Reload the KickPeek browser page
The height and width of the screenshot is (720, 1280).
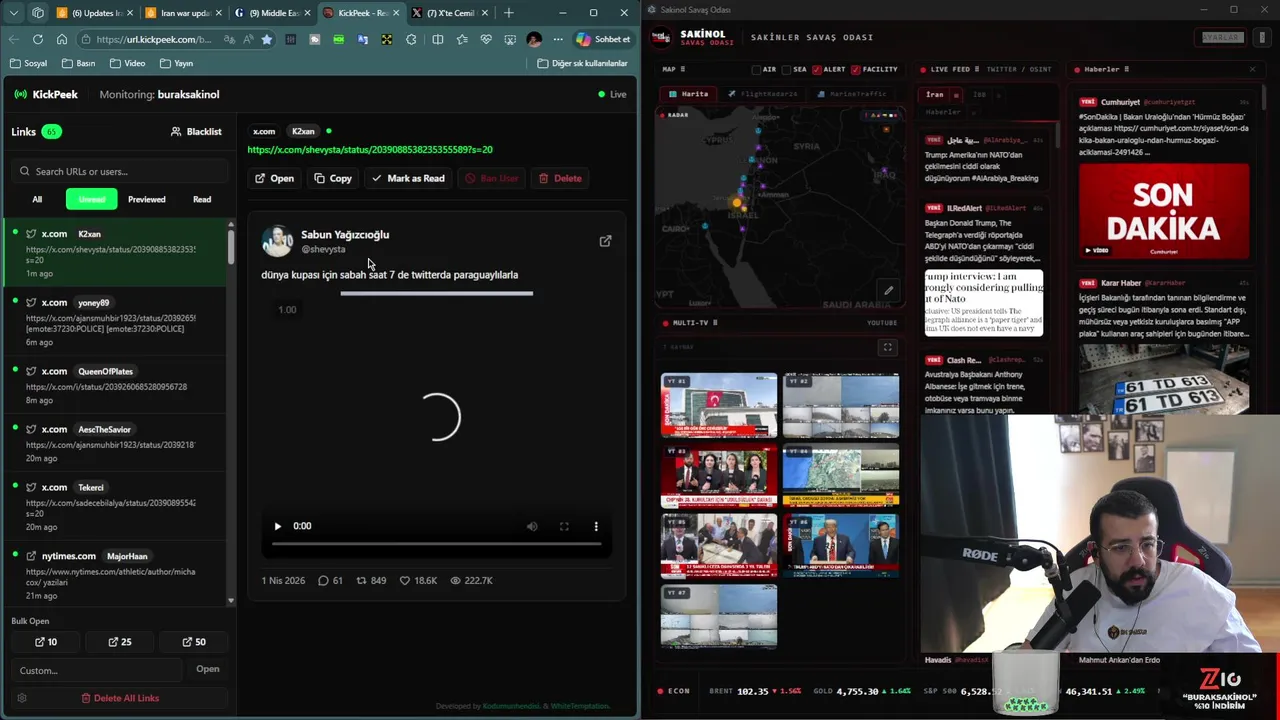coord(37,39)
